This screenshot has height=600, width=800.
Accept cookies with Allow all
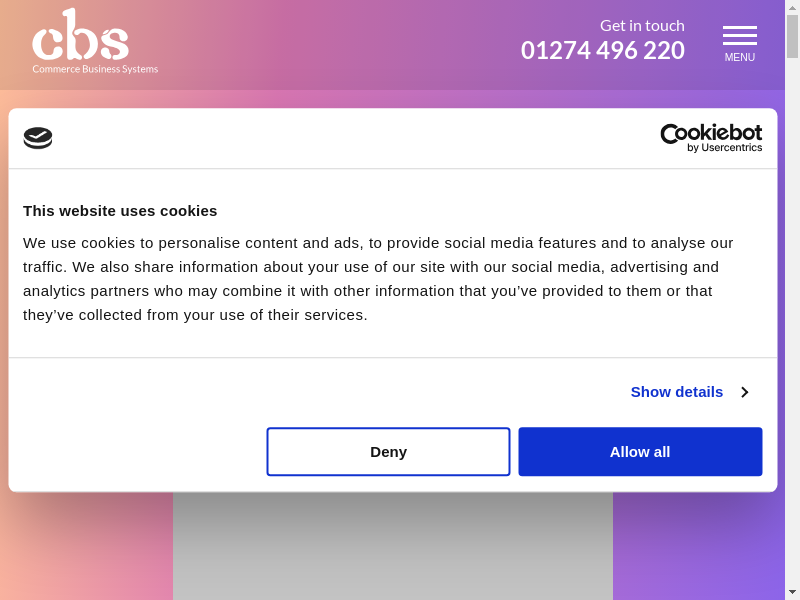[640, 452]
